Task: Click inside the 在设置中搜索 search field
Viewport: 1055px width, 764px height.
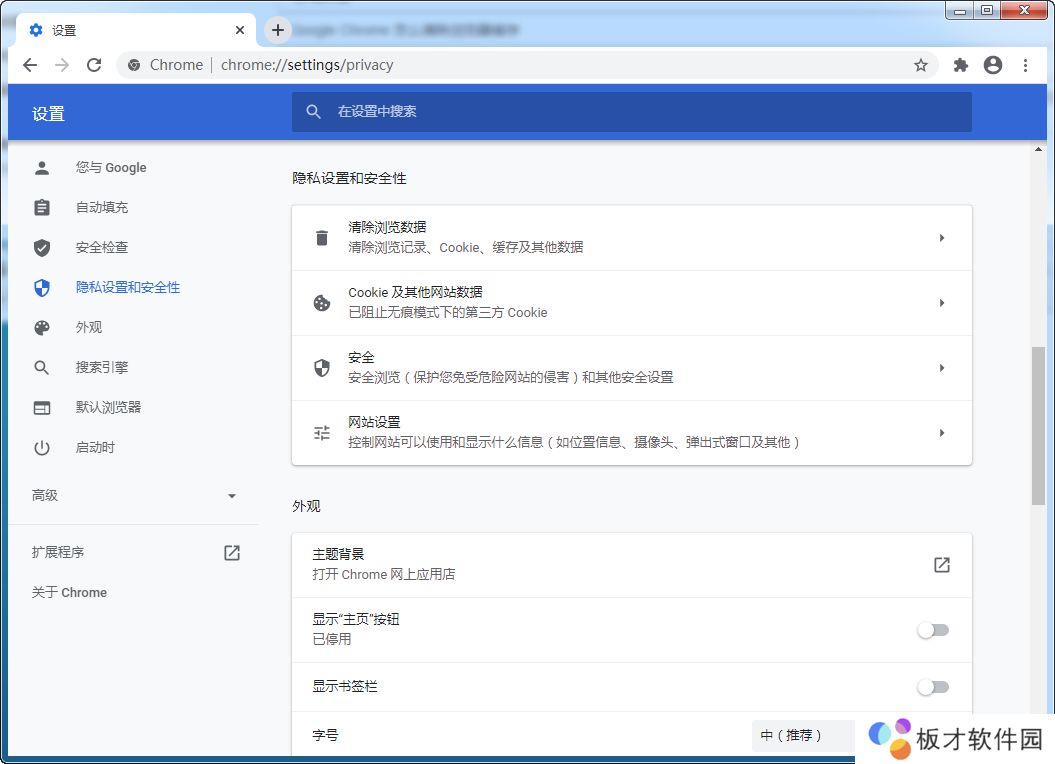Action: (632, 111)
